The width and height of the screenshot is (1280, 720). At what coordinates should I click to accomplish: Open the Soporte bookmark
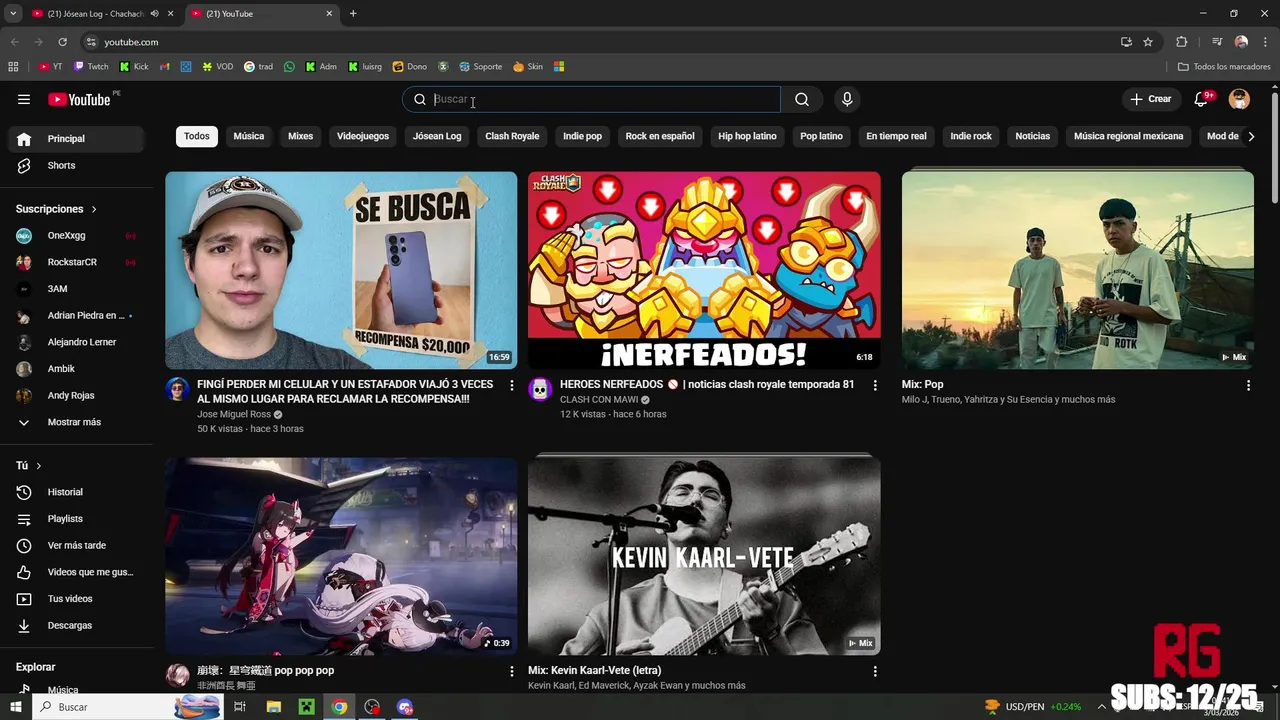click(x=480, y=67)
